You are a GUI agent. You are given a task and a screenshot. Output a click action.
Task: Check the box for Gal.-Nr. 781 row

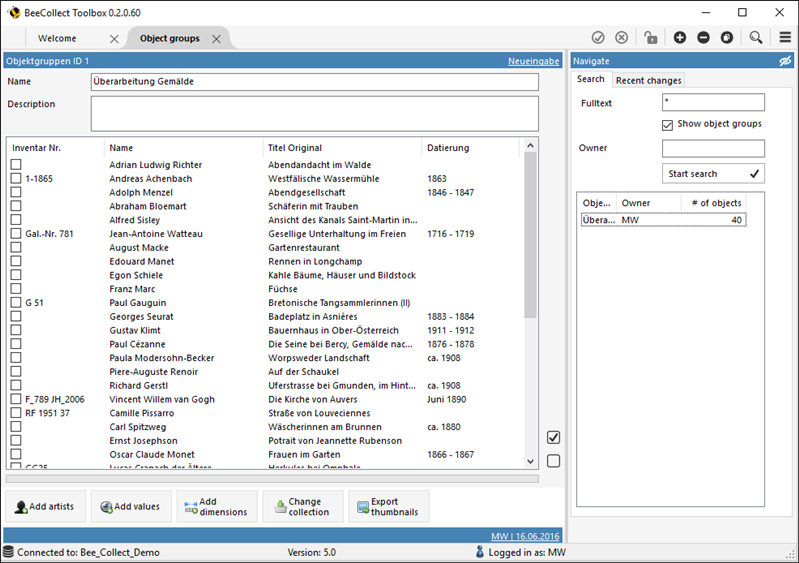(x=16, y=233)
